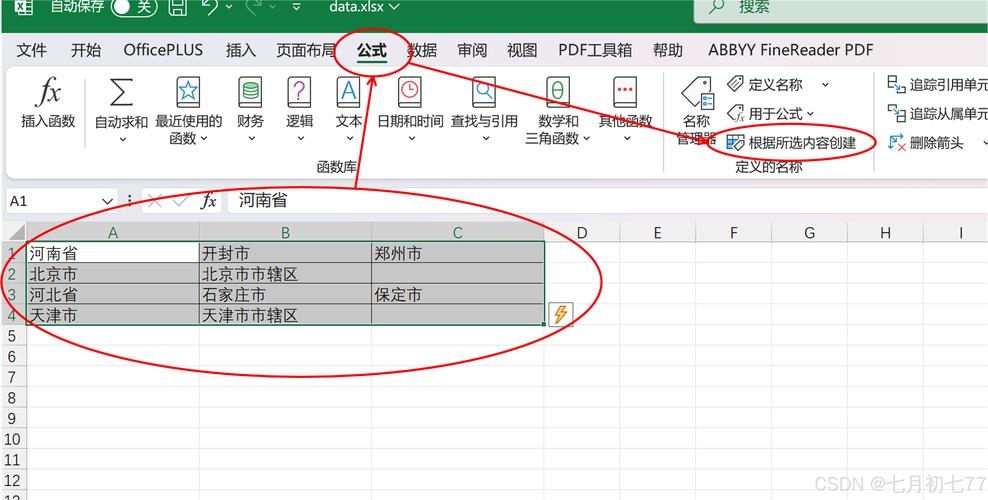Select cell containing 开封市
This screenshot has width=988, height=500.
click(285, 253)
